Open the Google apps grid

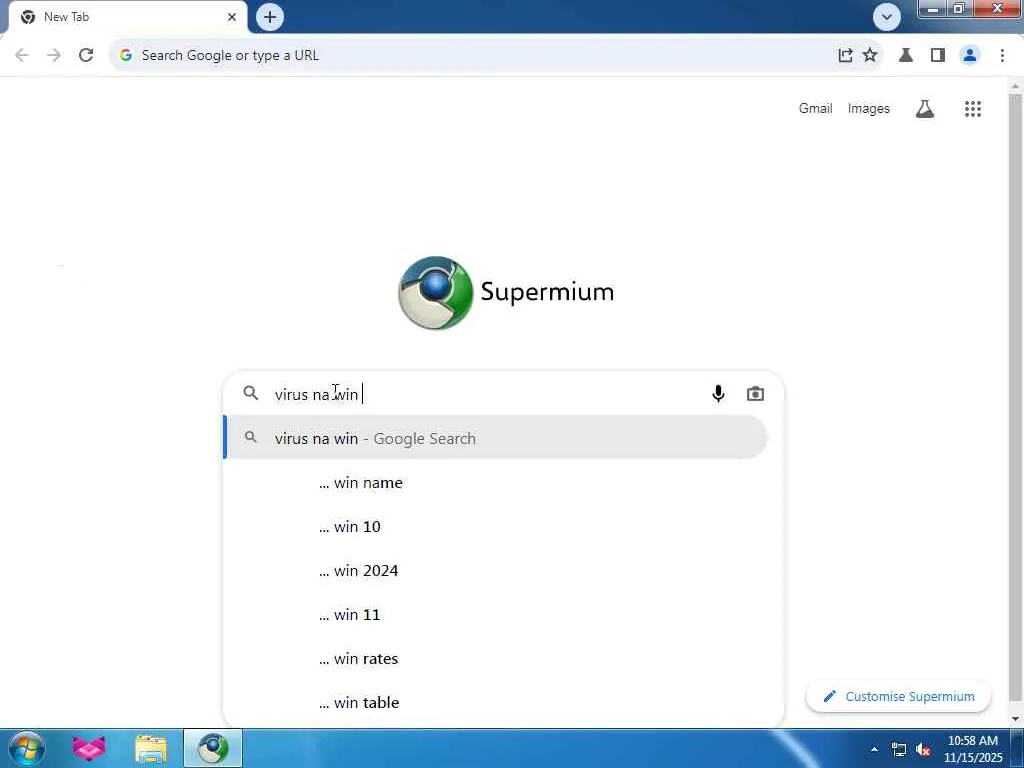pyautogui.click(x=972, y=108)
